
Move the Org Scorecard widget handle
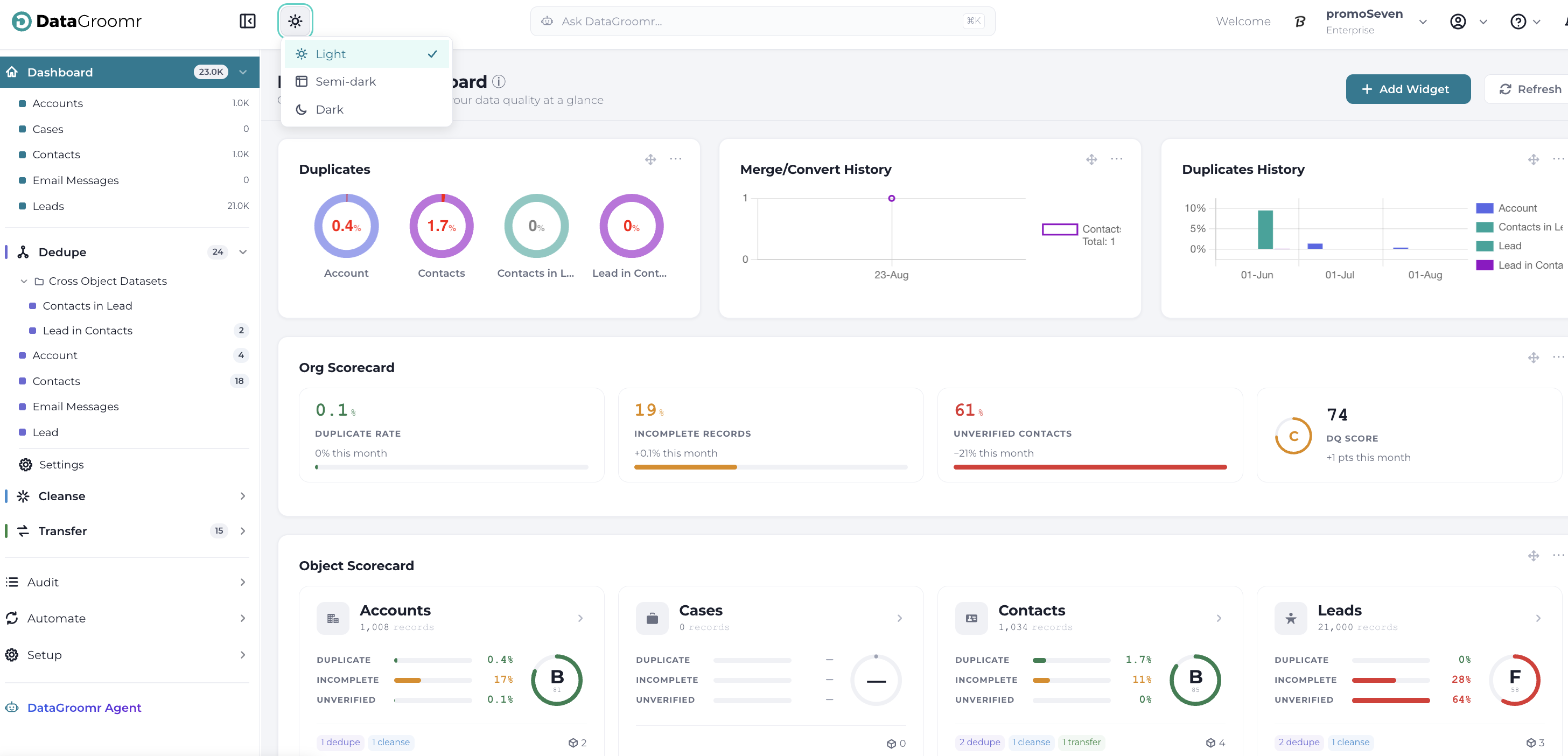tap(1534, 358)
